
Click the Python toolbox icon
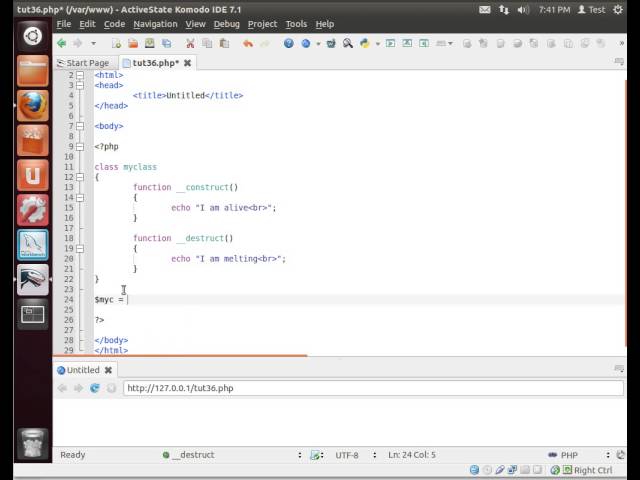point(365,43)
